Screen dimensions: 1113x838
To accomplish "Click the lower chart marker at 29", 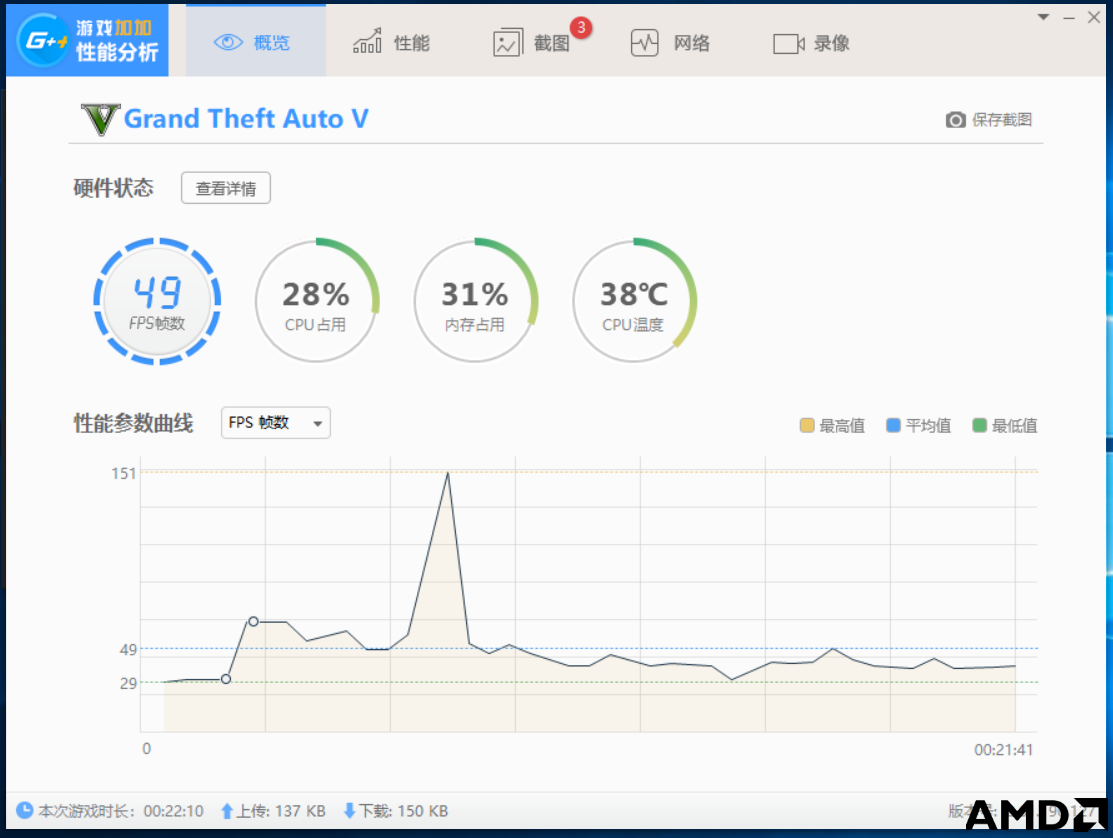I will 226,679.
